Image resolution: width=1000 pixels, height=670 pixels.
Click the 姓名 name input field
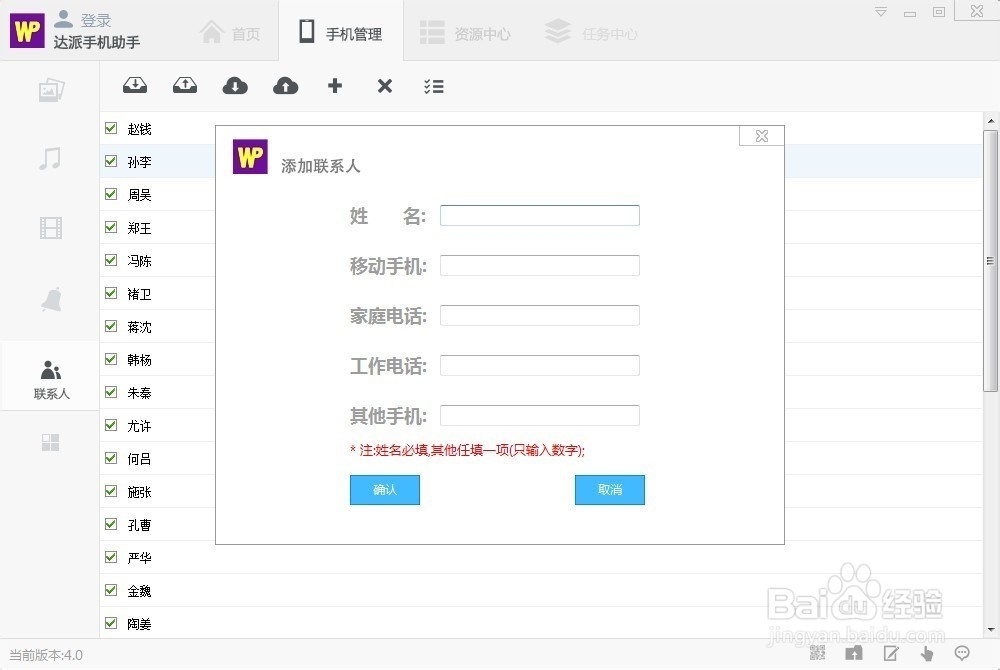tap(539, 215)
